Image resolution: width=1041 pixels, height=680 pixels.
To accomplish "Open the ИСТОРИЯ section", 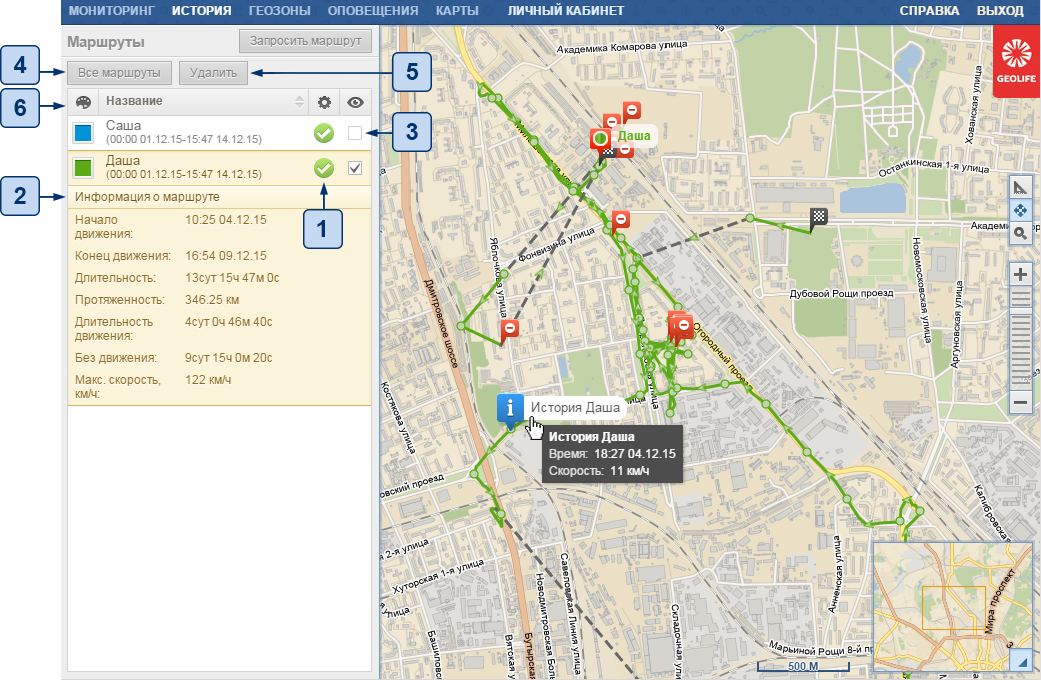I will (201, 11).
